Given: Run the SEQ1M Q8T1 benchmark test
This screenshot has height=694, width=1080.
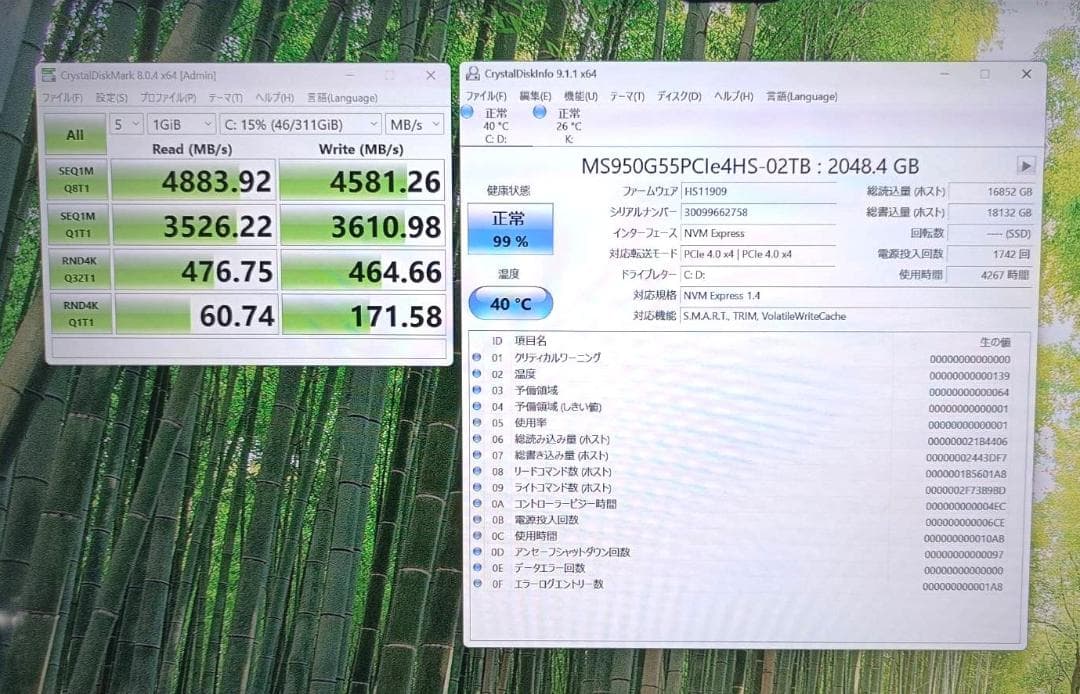Looking at the screenshot, I should pos(75,181).
